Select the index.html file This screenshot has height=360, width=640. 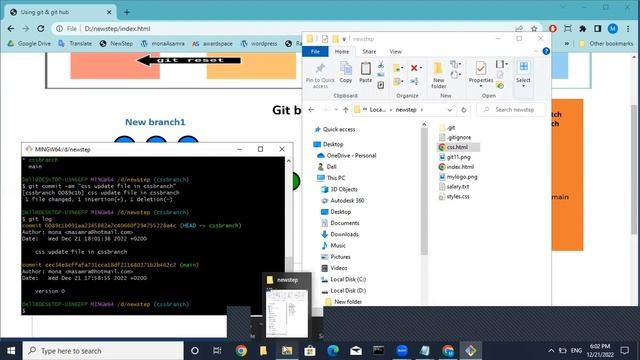pos(456,167)
